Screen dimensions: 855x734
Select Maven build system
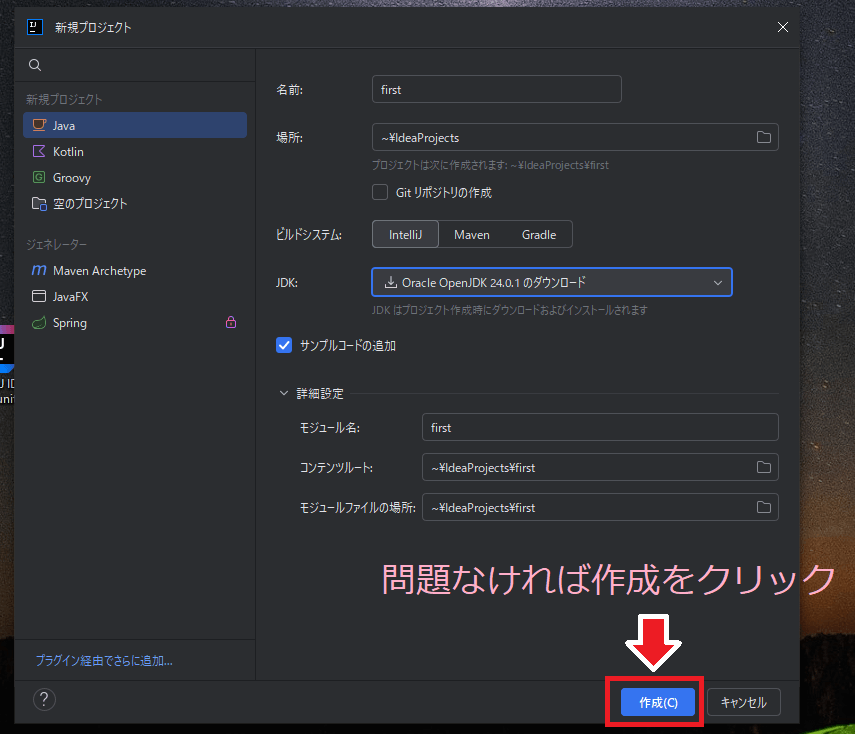[472, 234]
